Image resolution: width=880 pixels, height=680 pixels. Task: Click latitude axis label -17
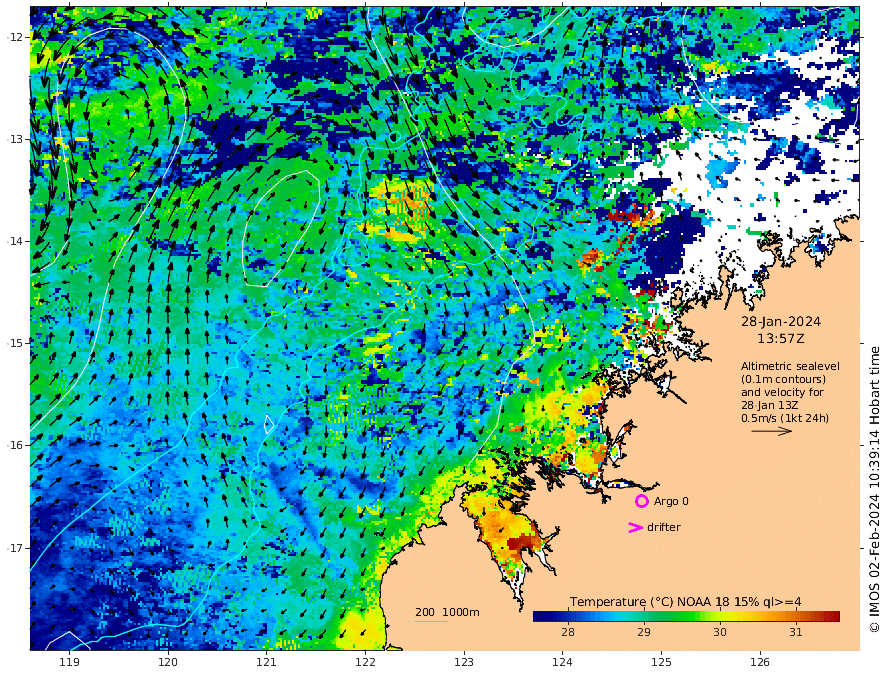pyautogui.click(x=15, y=548)
